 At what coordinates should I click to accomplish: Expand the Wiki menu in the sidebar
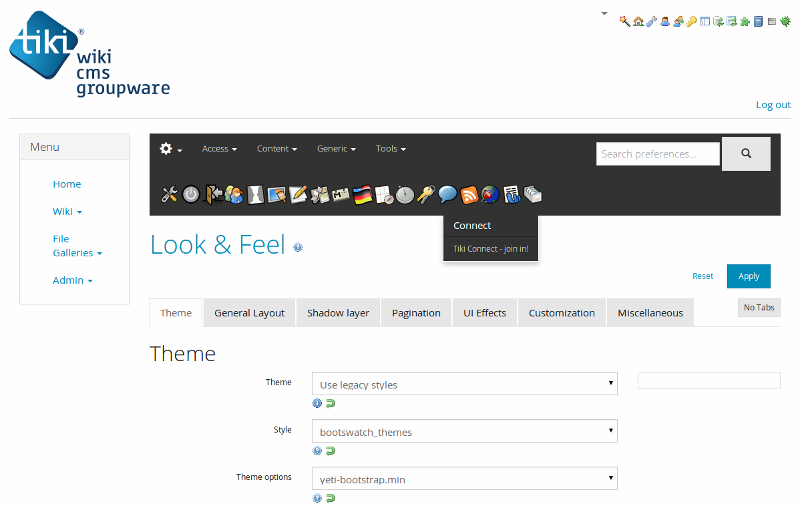(x=67, y=212)
